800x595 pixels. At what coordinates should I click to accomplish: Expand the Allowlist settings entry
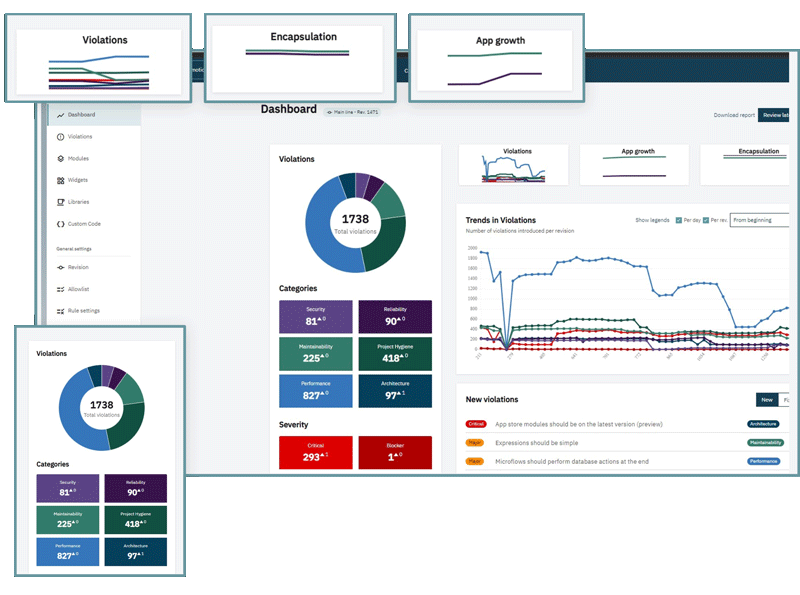(60, 289)
